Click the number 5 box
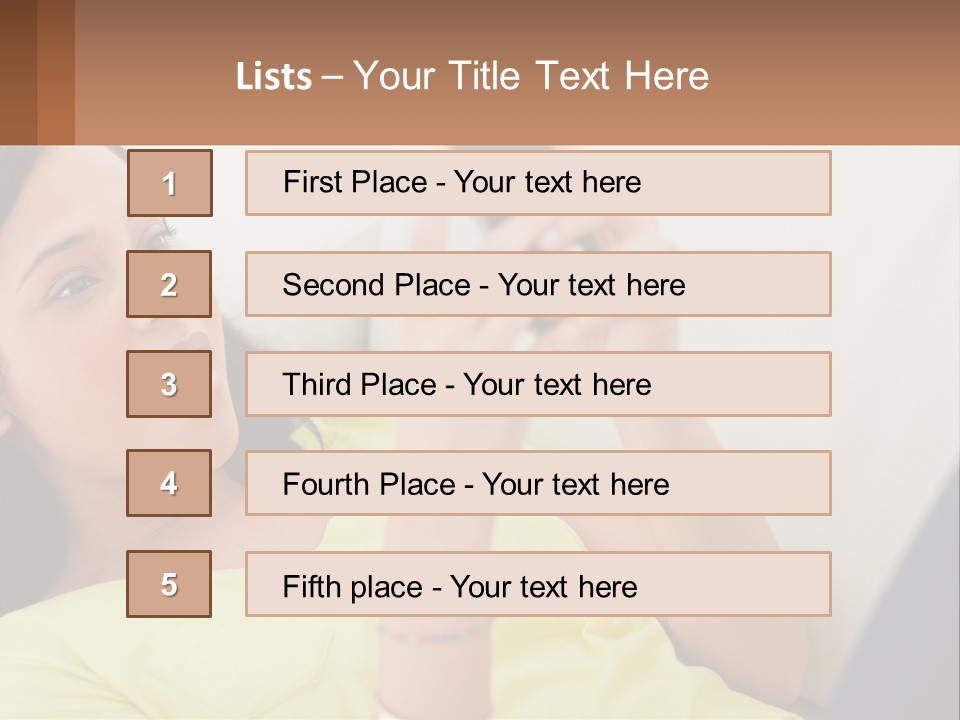 pos(169,584)
